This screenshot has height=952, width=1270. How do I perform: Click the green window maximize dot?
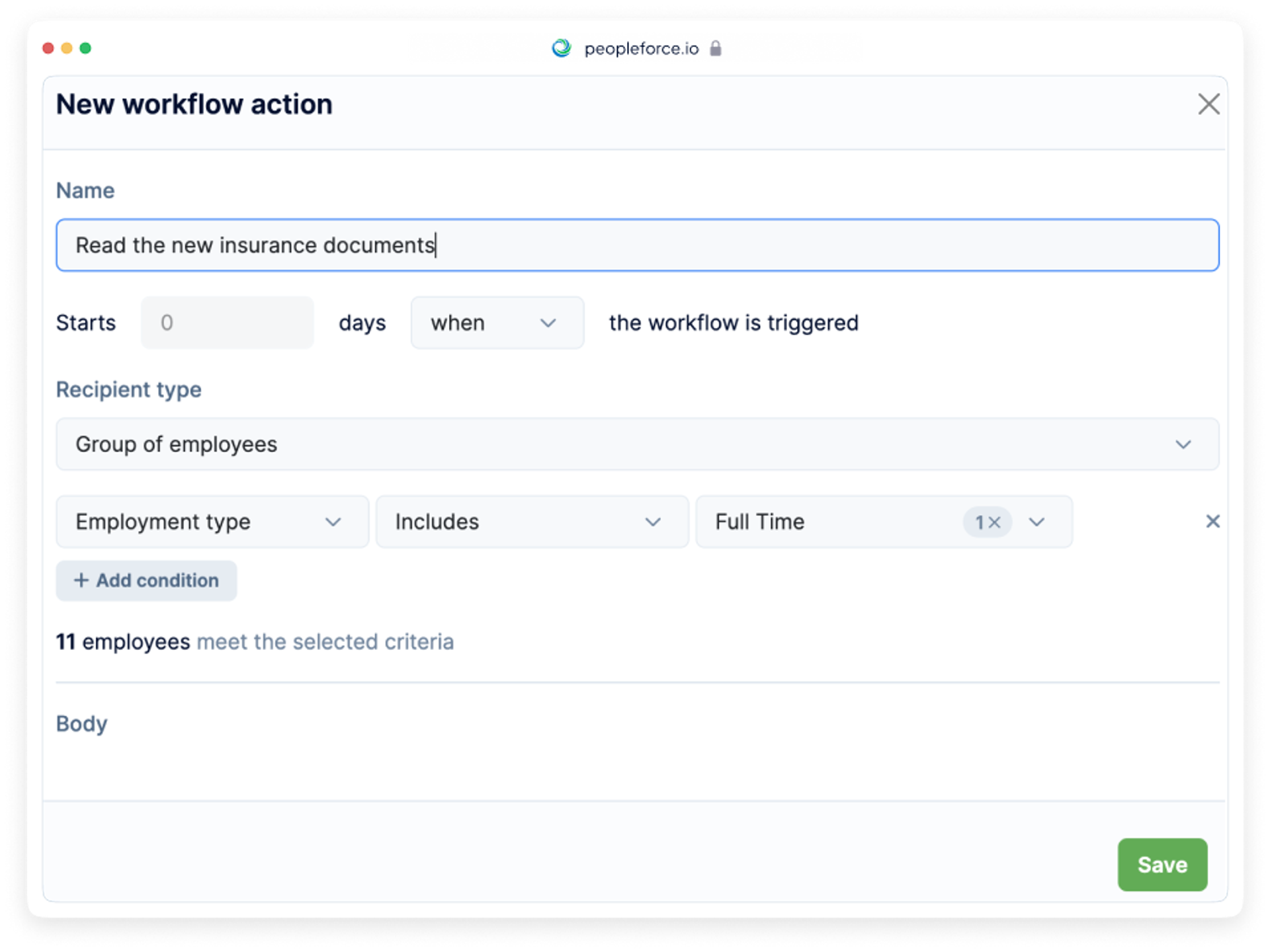point(85,48)
